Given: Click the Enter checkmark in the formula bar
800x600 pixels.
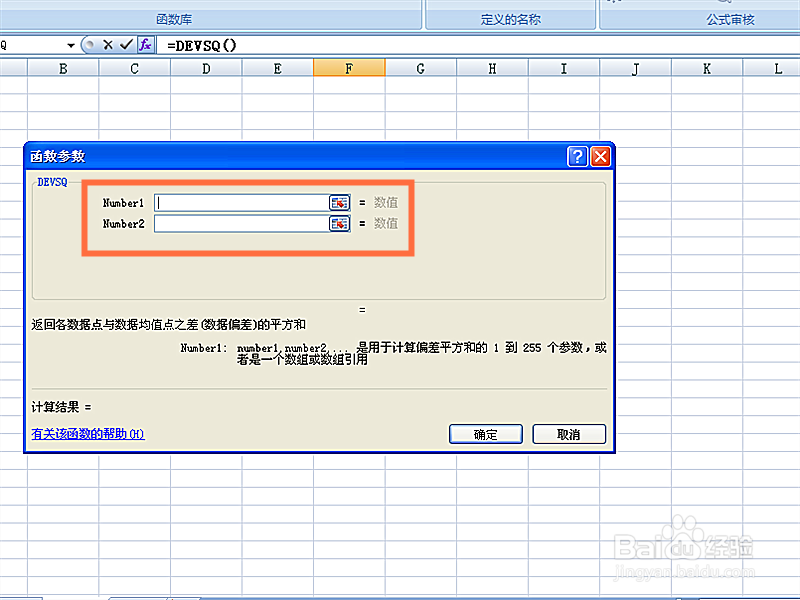Looking at the screenshot, I should 125,44.
